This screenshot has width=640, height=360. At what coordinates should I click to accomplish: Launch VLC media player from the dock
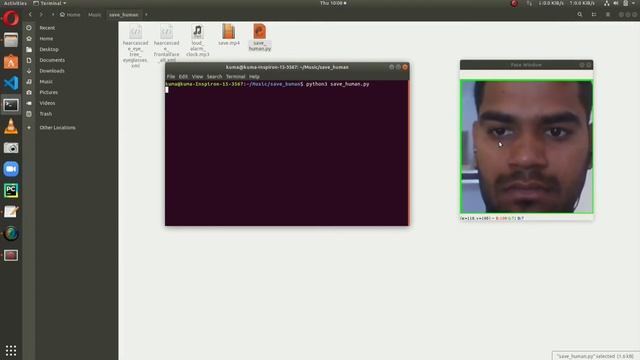(11, 127)
